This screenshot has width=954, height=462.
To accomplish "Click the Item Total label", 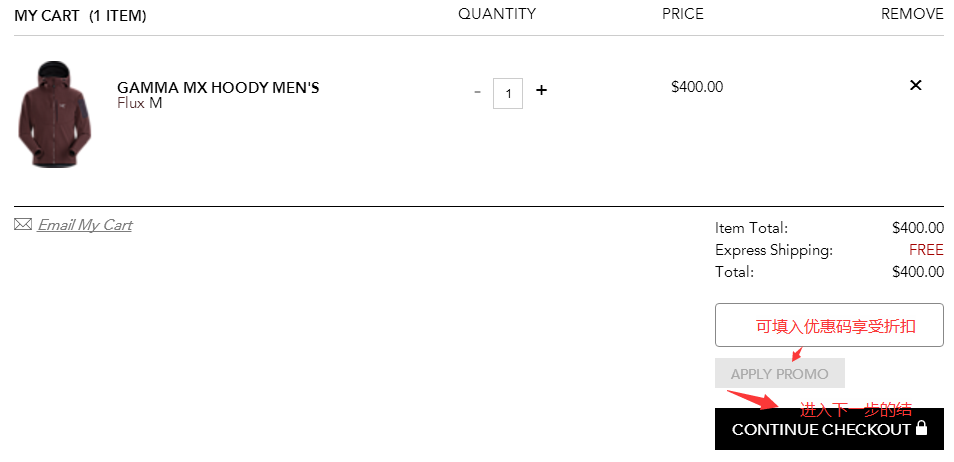I will tap(751, 228).
